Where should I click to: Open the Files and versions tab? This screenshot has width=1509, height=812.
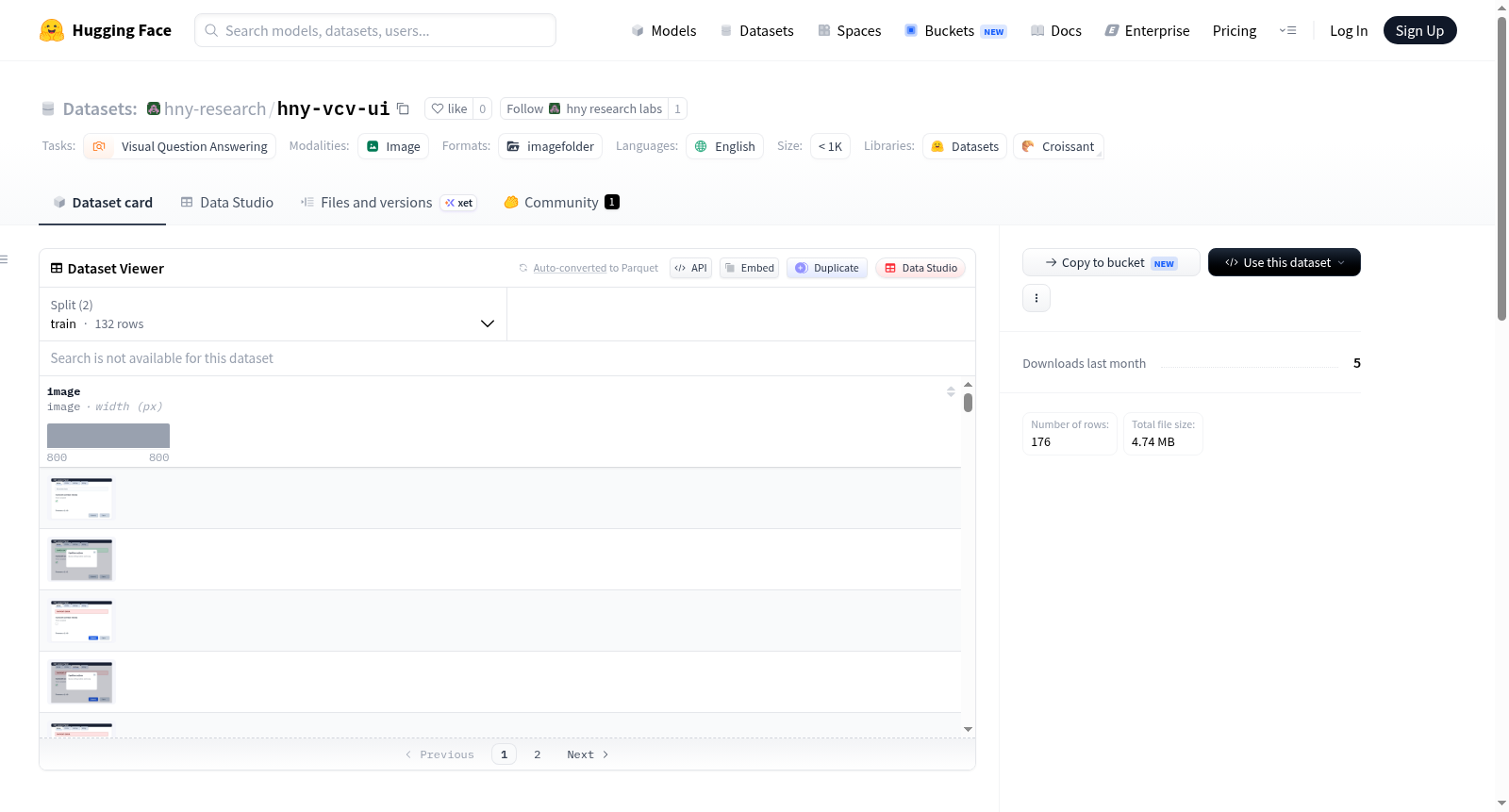(x=389, y=203)
